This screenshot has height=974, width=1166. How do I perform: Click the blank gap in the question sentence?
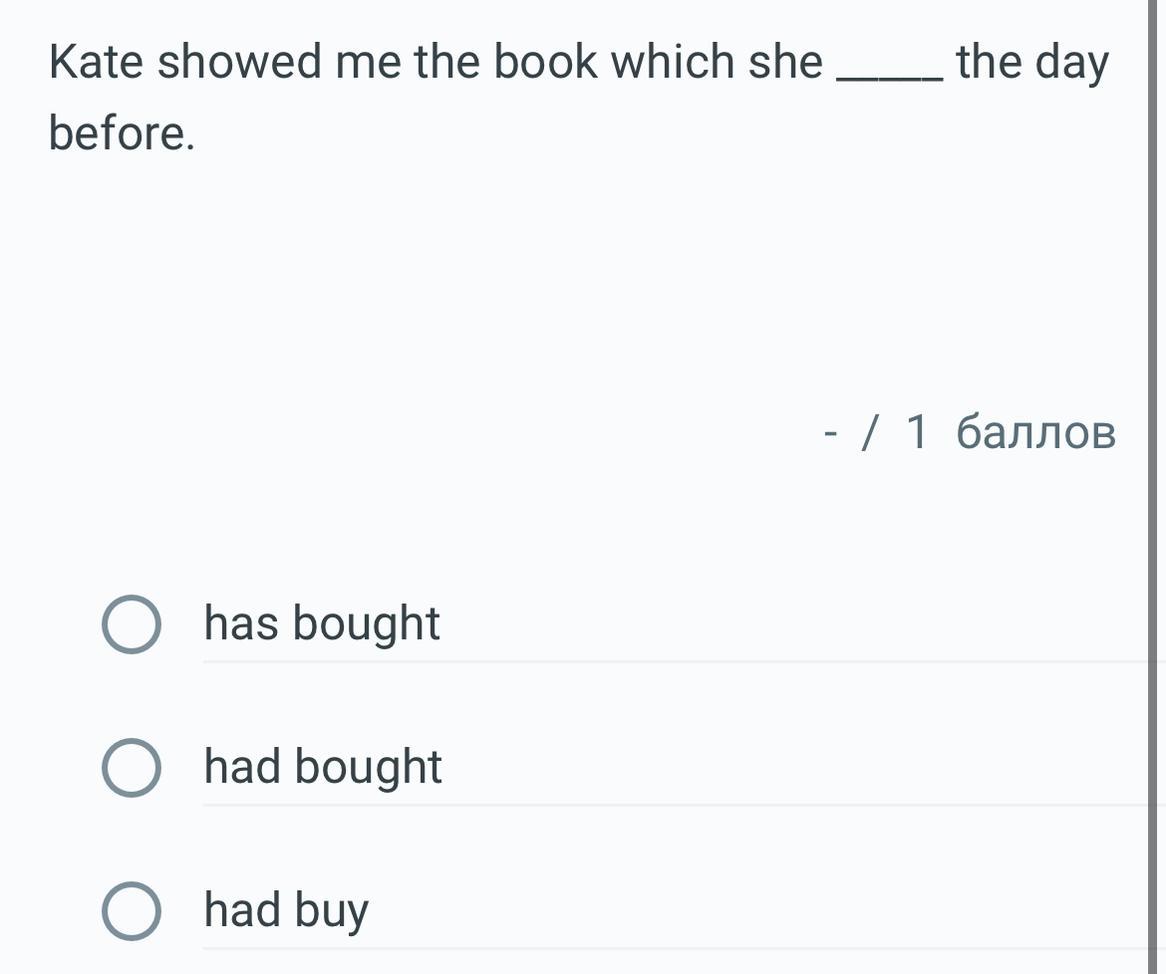coord(891,72)
